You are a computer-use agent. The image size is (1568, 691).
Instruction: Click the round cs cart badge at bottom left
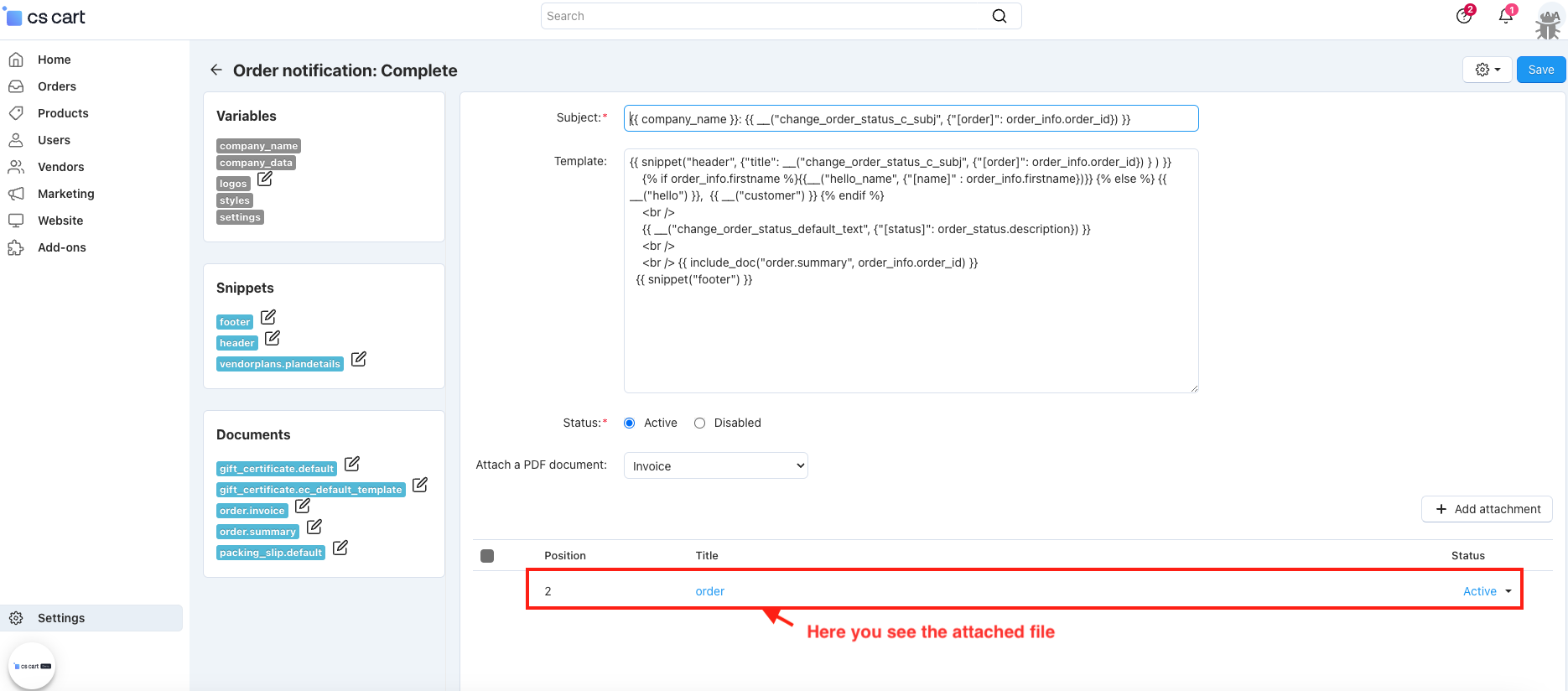(32, 666)
